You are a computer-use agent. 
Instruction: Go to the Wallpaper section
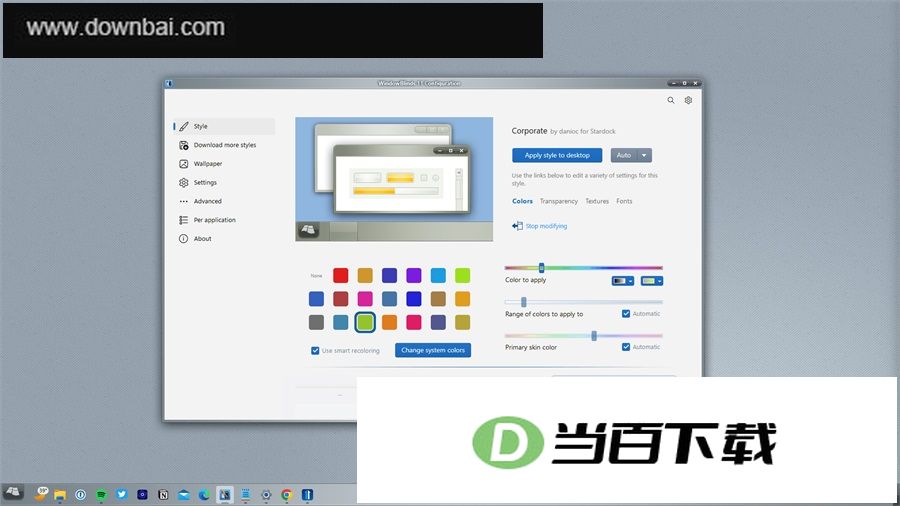224,164
